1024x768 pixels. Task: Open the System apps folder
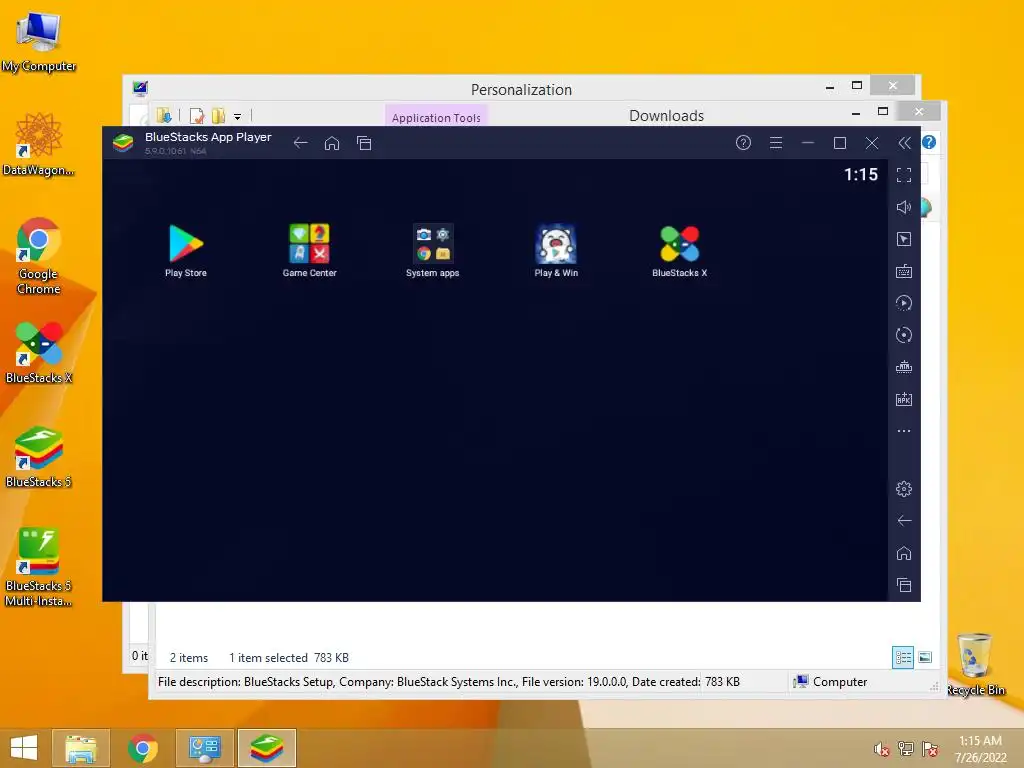tap(432, 251)
